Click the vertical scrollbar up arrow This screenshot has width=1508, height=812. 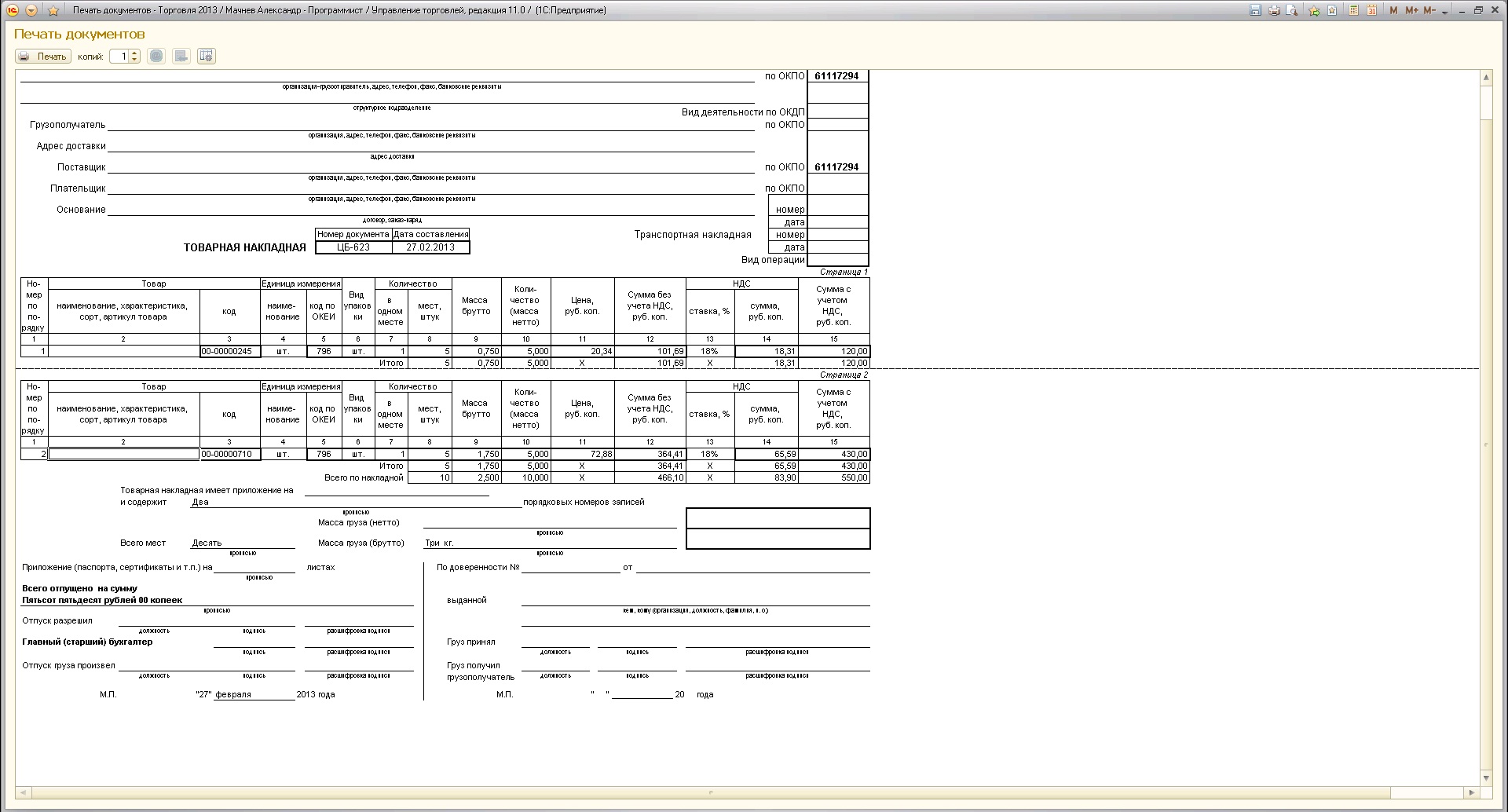click(1486, 77)
